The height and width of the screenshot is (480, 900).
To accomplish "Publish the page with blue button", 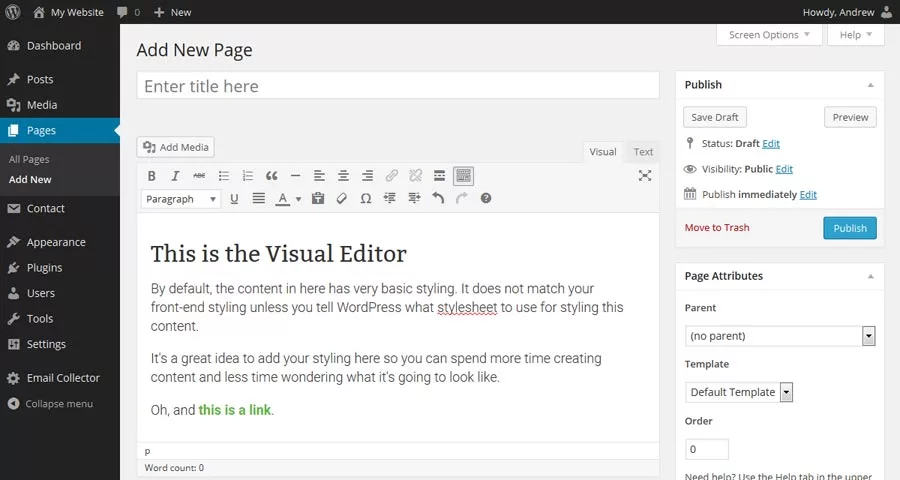I will 850,228.
